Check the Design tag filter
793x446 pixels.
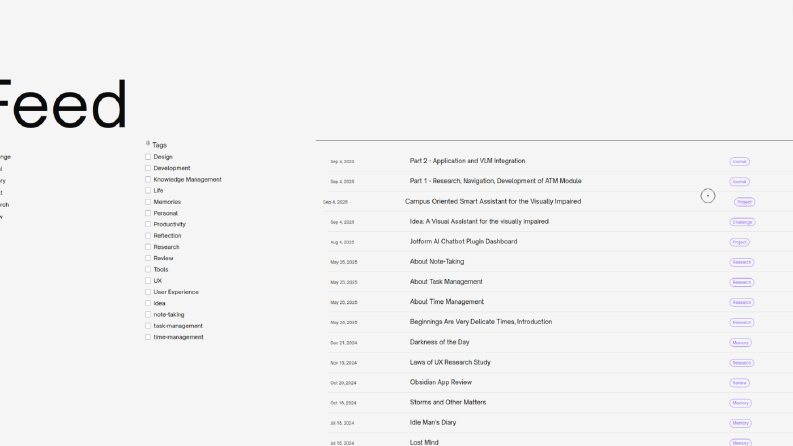(x=148, y=157)
